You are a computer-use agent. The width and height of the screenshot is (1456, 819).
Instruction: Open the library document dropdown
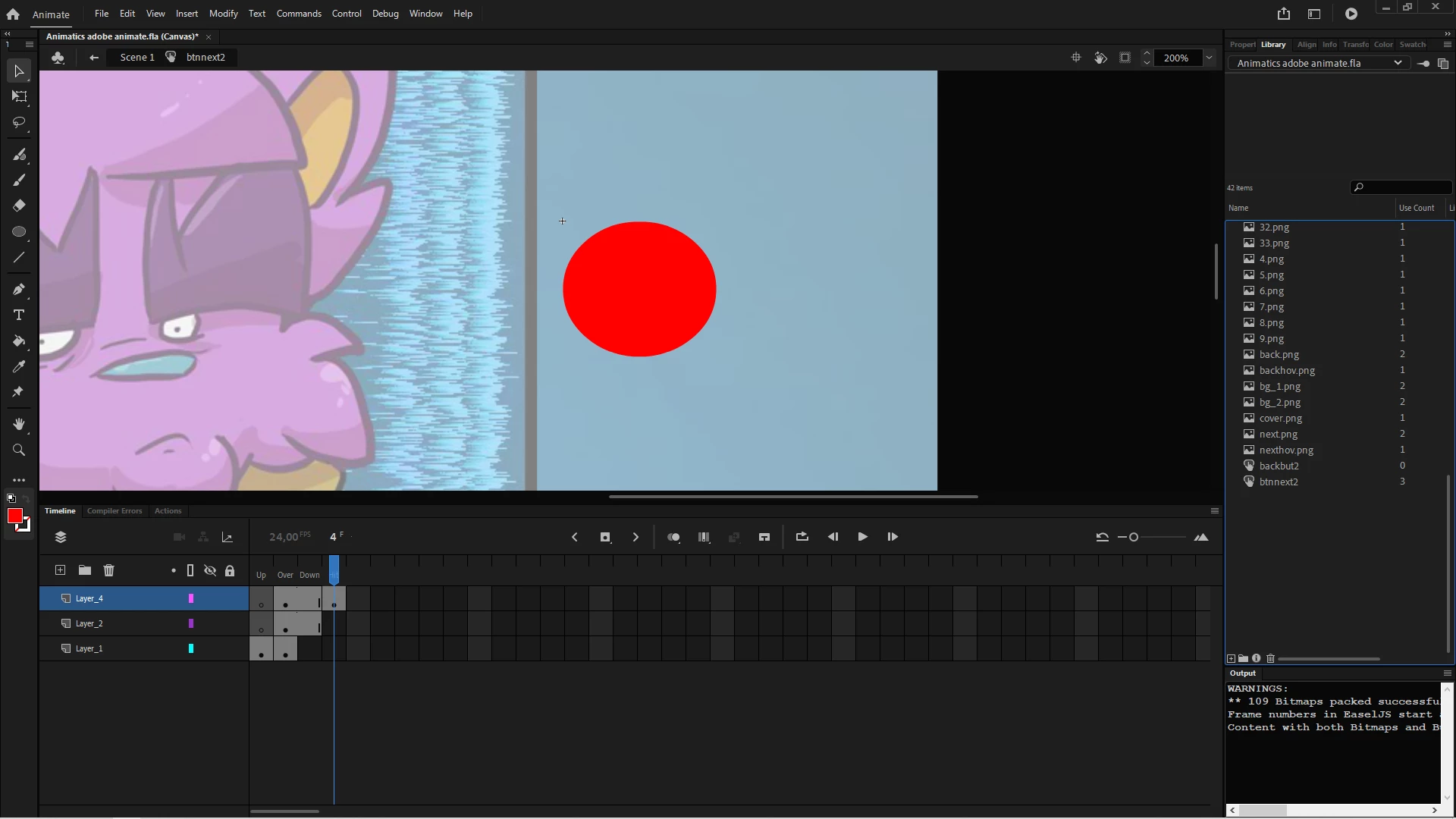(1397, 63)
